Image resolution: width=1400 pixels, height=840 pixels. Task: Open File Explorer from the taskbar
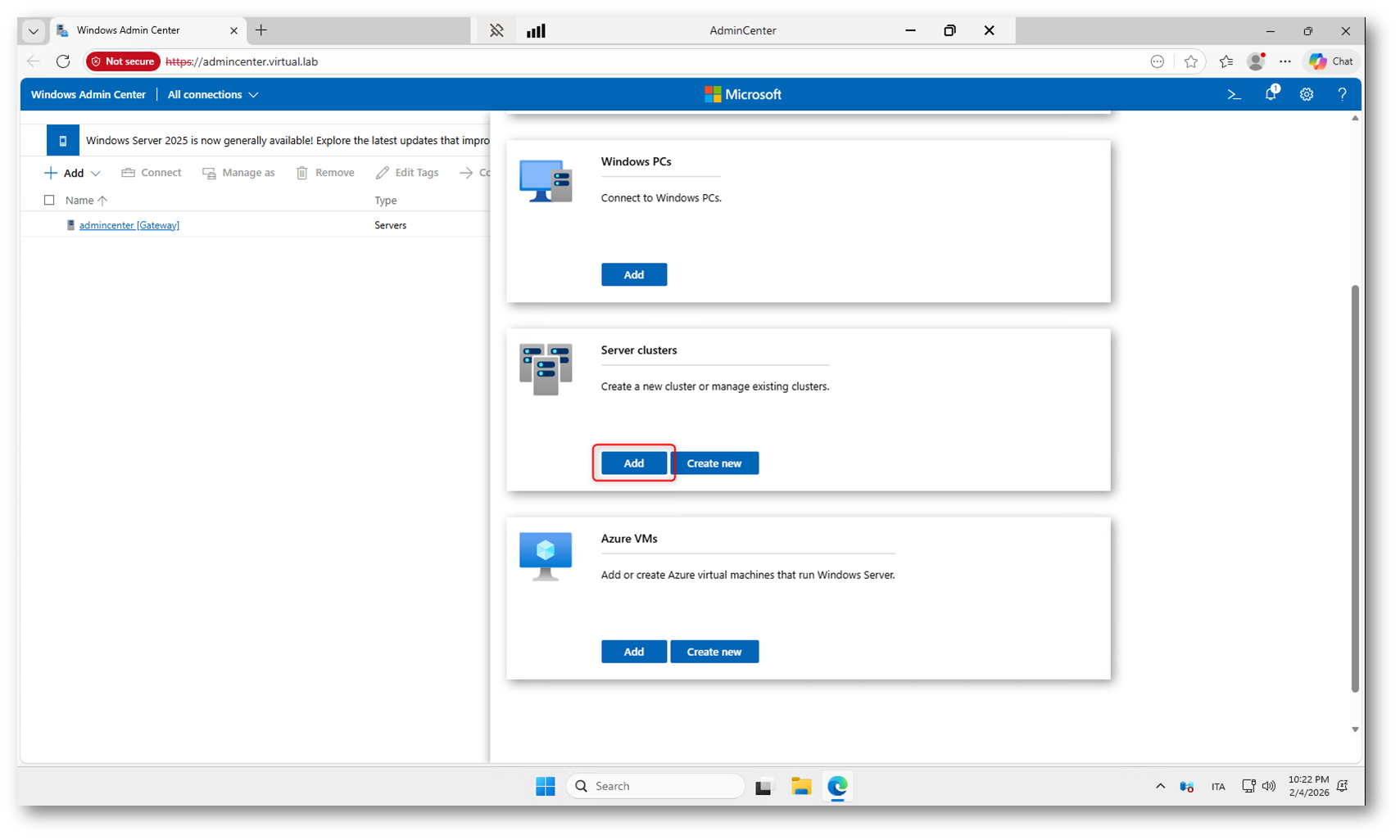[x=800, y=787]
